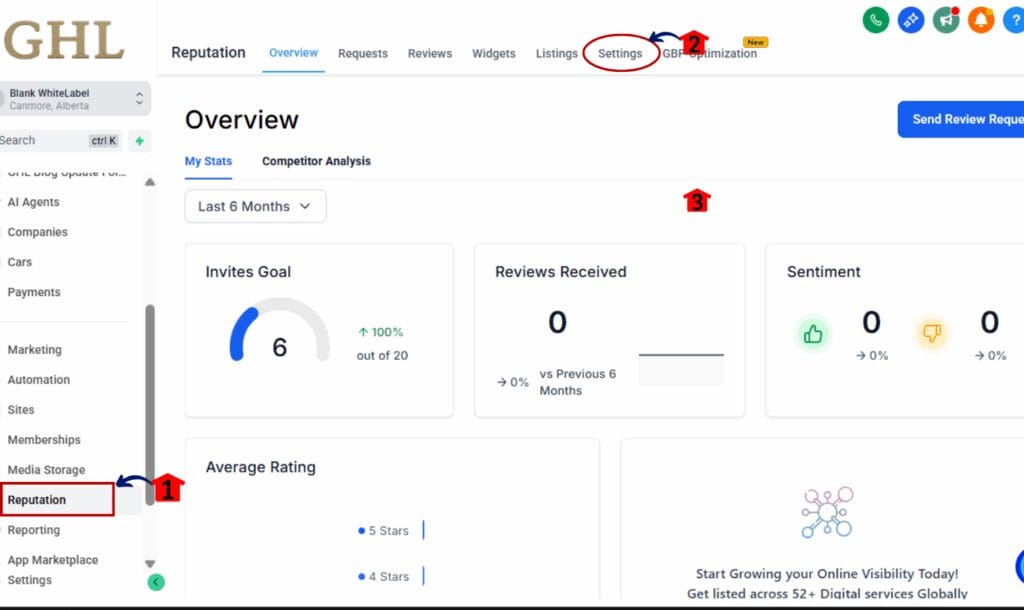Viewport: 1024px width, 610px height.
Task: Expand the Last 6 Months date dropdown
Action: pos(255,206)
